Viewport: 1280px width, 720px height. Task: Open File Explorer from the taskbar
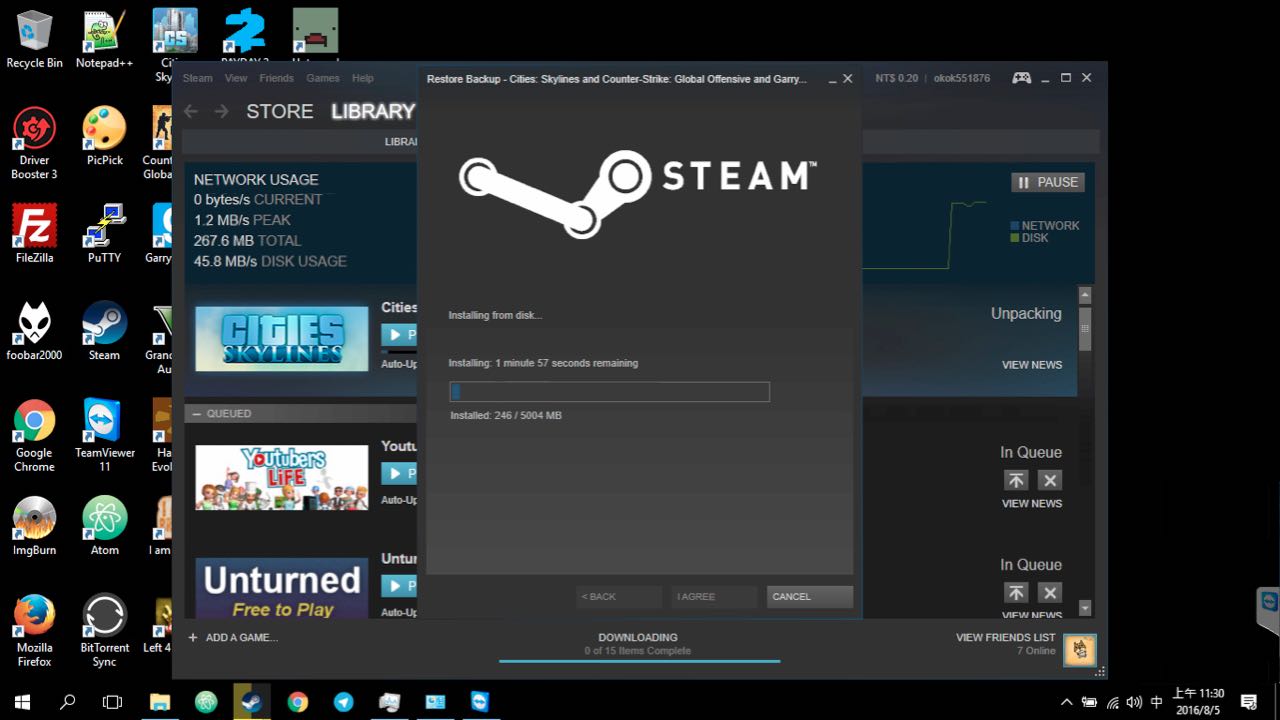(160, 702)
